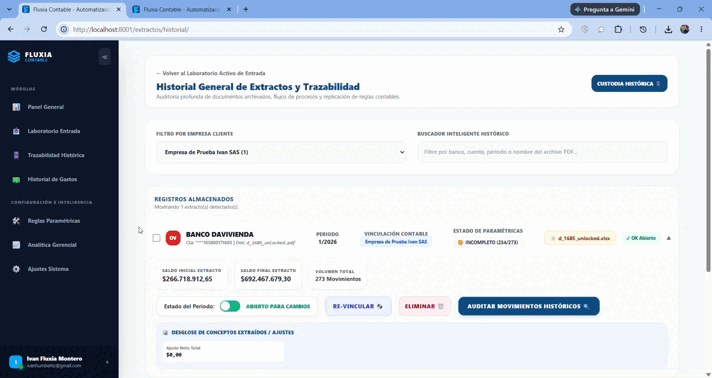Click the 273 Movimientos volume card
This screenshot has height=378, width=712.
338,275
